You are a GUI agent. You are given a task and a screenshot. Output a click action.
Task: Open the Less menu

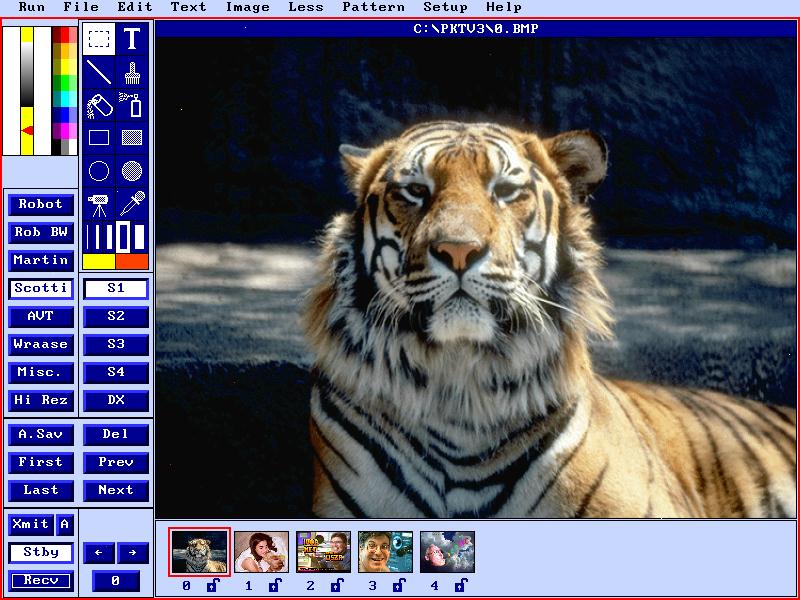(306, 7)
